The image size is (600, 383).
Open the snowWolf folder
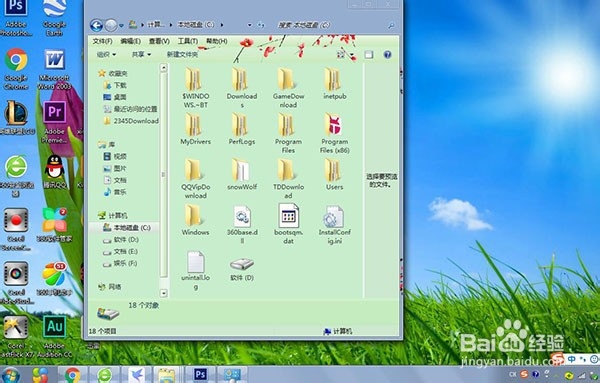[241, 174]
